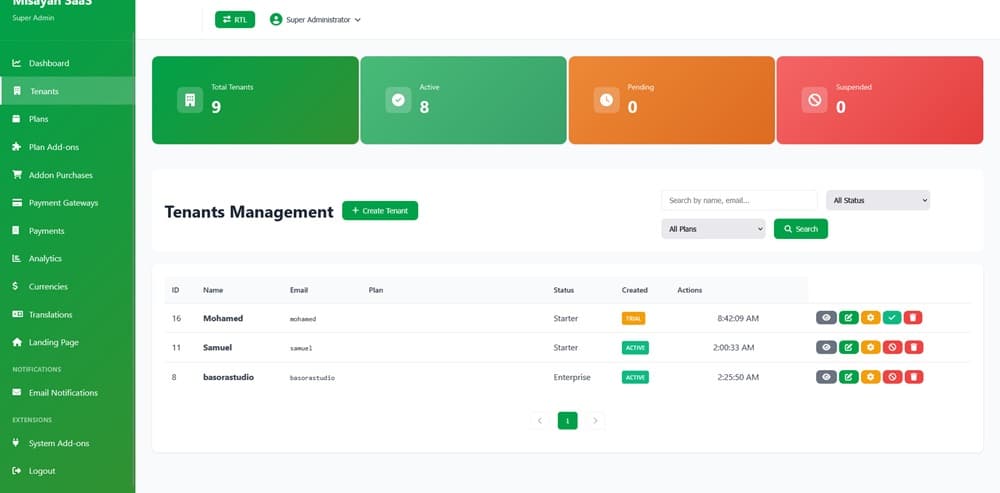Suspend the Samuel tenant with ban icon

tap(892, 348)
